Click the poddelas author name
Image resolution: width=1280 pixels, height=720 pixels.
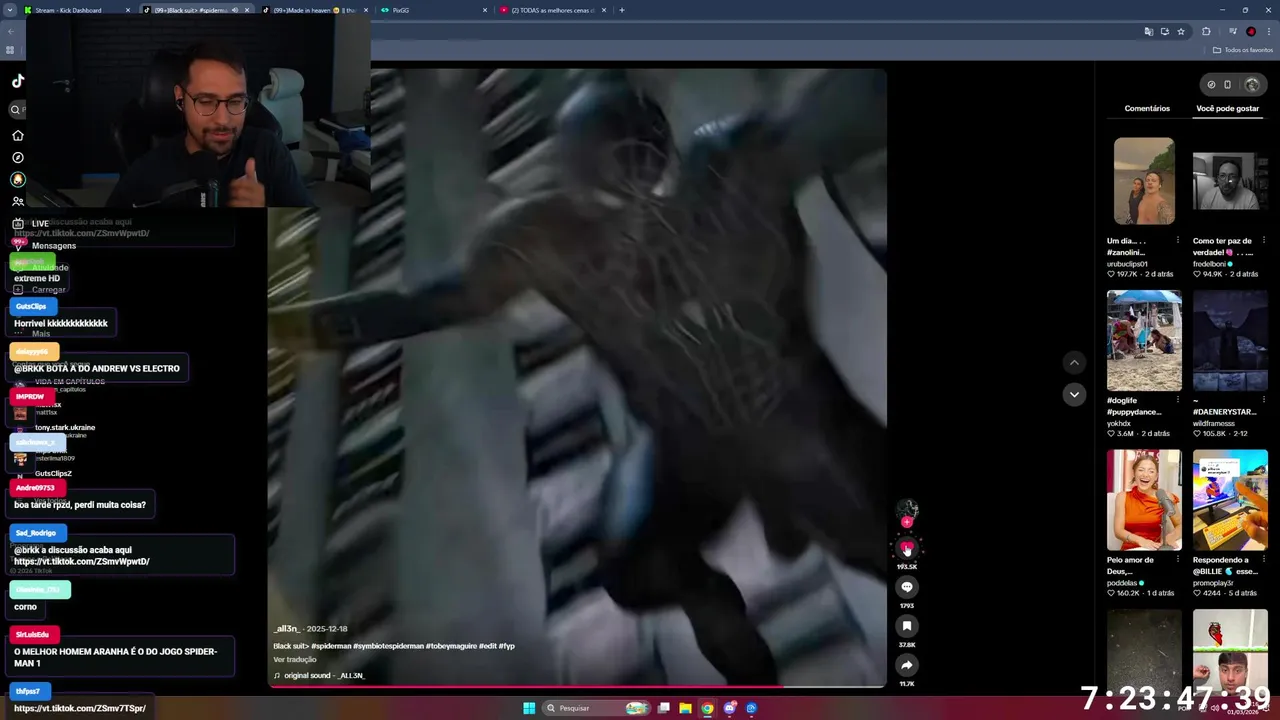click(x=1122, y=583)
